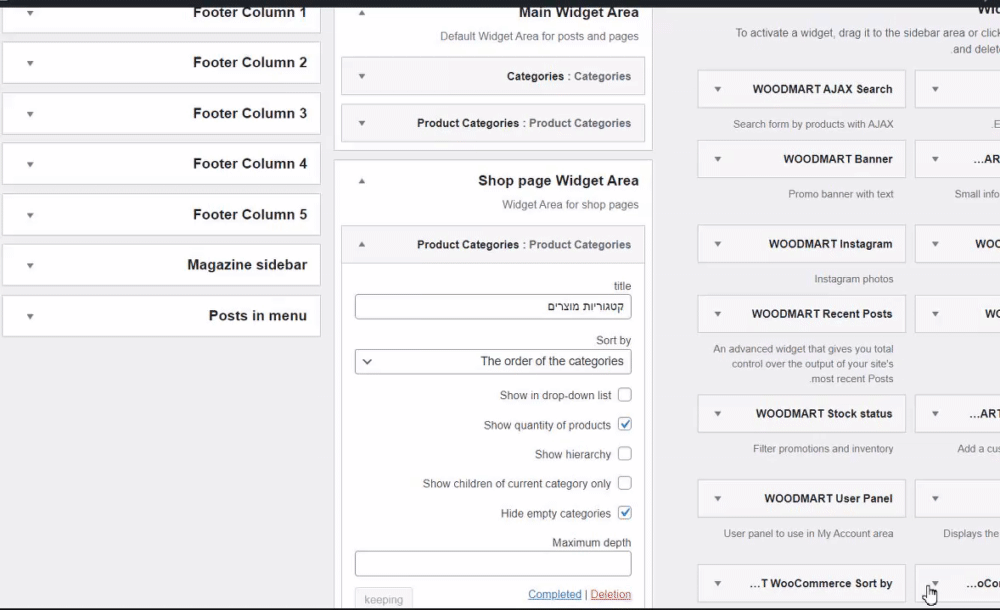Expand the WOODMART Instagram widget arrow
This screenshot has width=1000, height=610.
717,244
